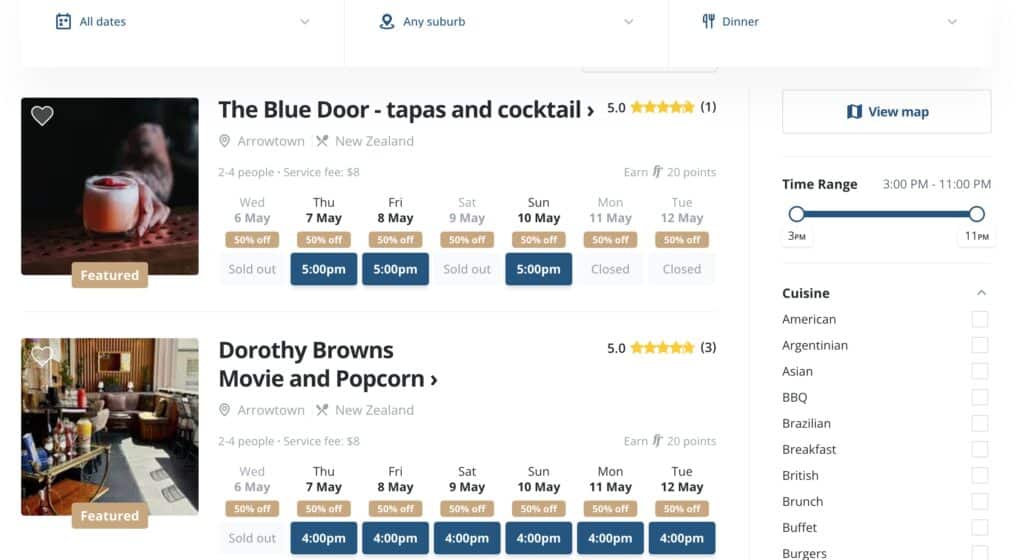
Task: Click the location pin icon beside Any suburb
Action: [387, 22]
